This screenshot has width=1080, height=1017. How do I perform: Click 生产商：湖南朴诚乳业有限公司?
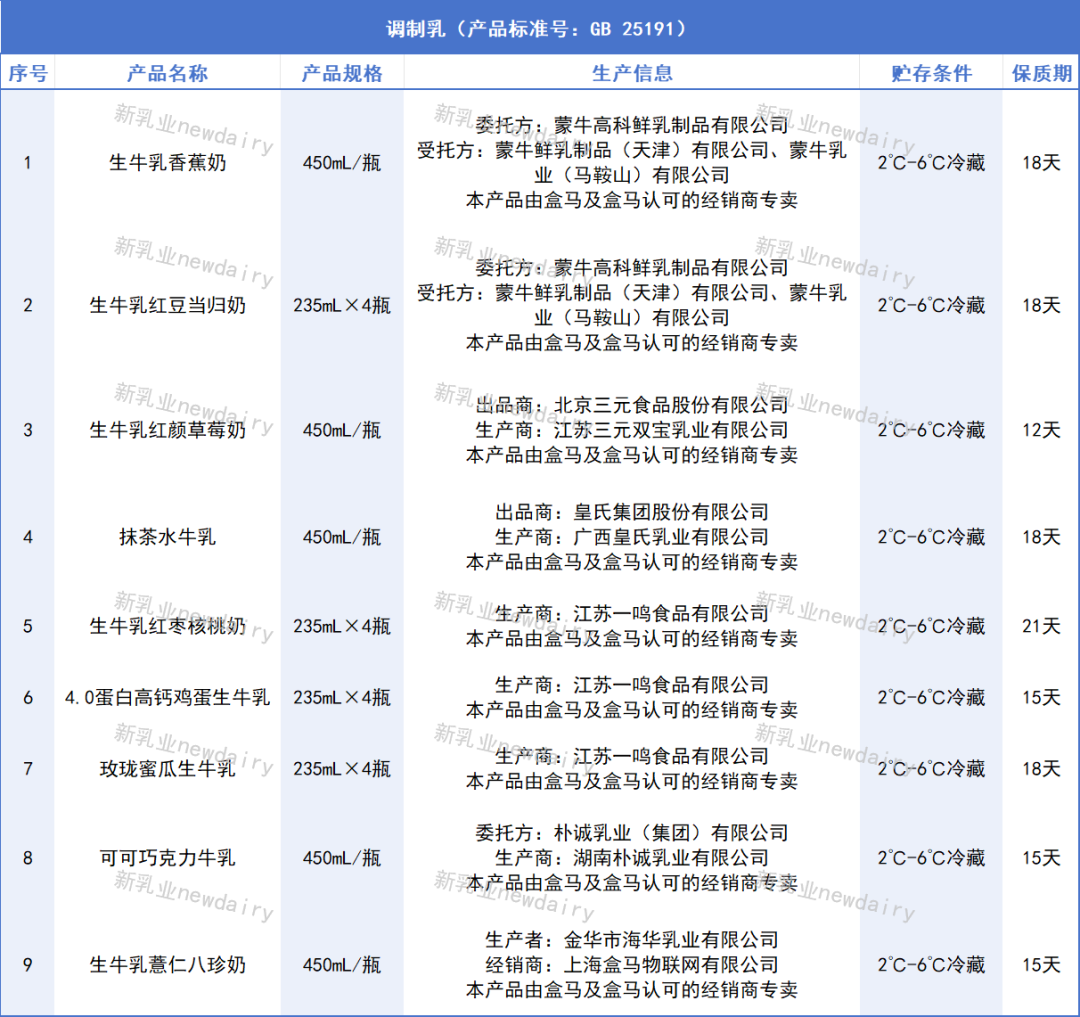point(632,858)
